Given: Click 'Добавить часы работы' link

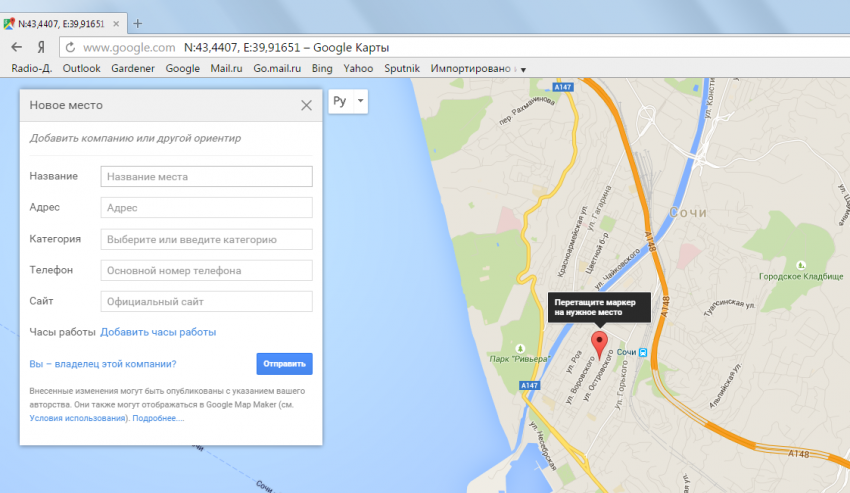Looking at the screenshot, I should click(158, 332).
